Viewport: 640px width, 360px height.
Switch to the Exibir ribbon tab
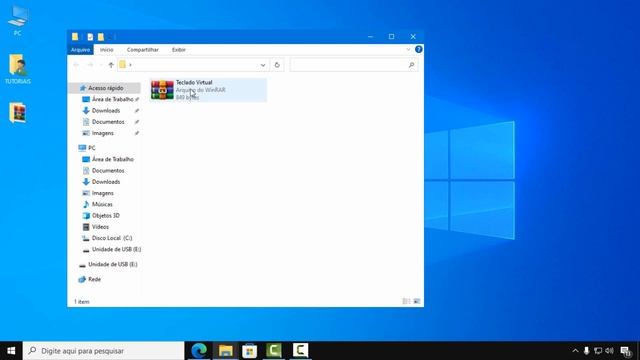pyautogui.click(x=178, y=49)
